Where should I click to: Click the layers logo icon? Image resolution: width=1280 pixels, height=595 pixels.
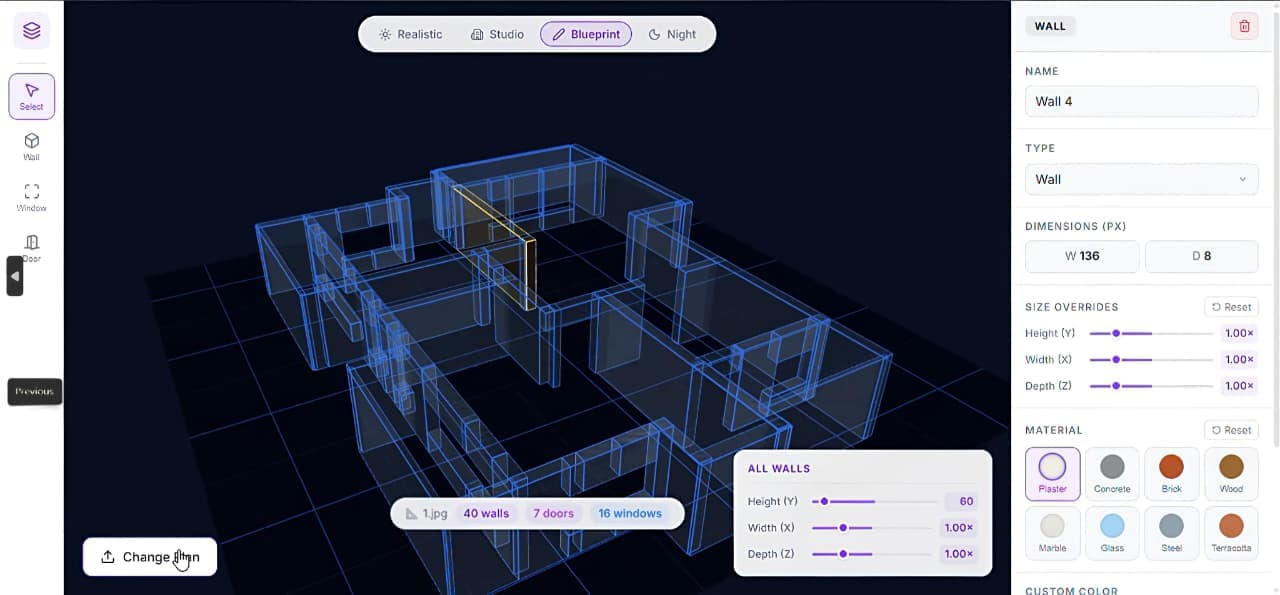click(31, 31)
